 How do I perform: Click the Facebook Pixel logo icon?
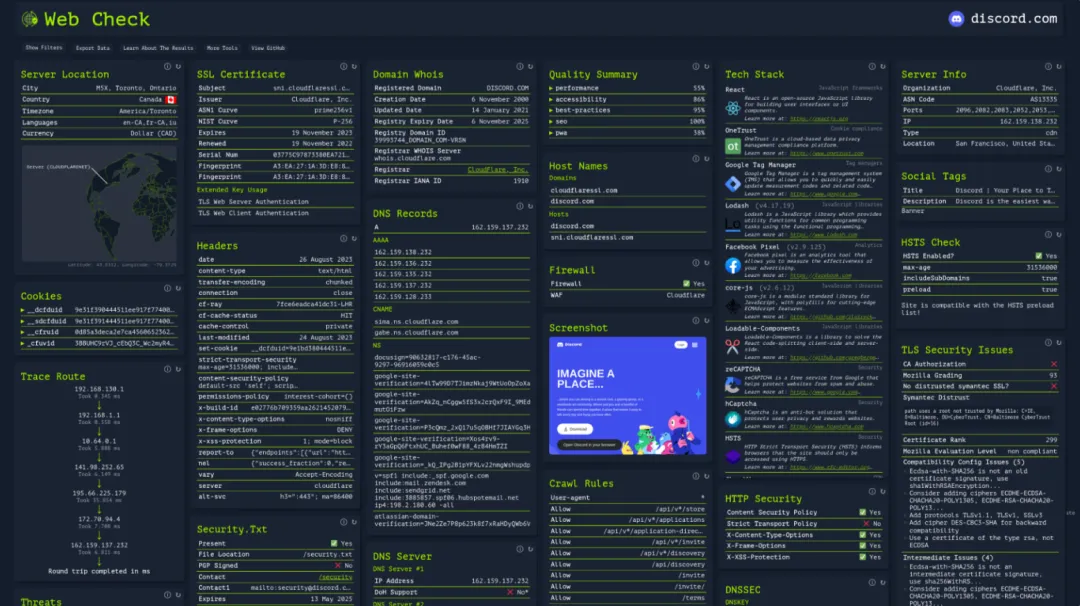(733, 266)
